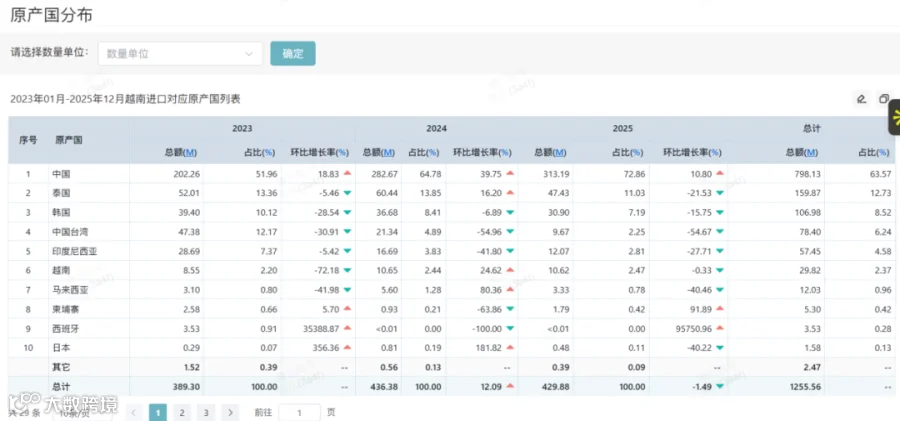Select the 印度尼西亚 row country name
900x421 pixels.
75,252
